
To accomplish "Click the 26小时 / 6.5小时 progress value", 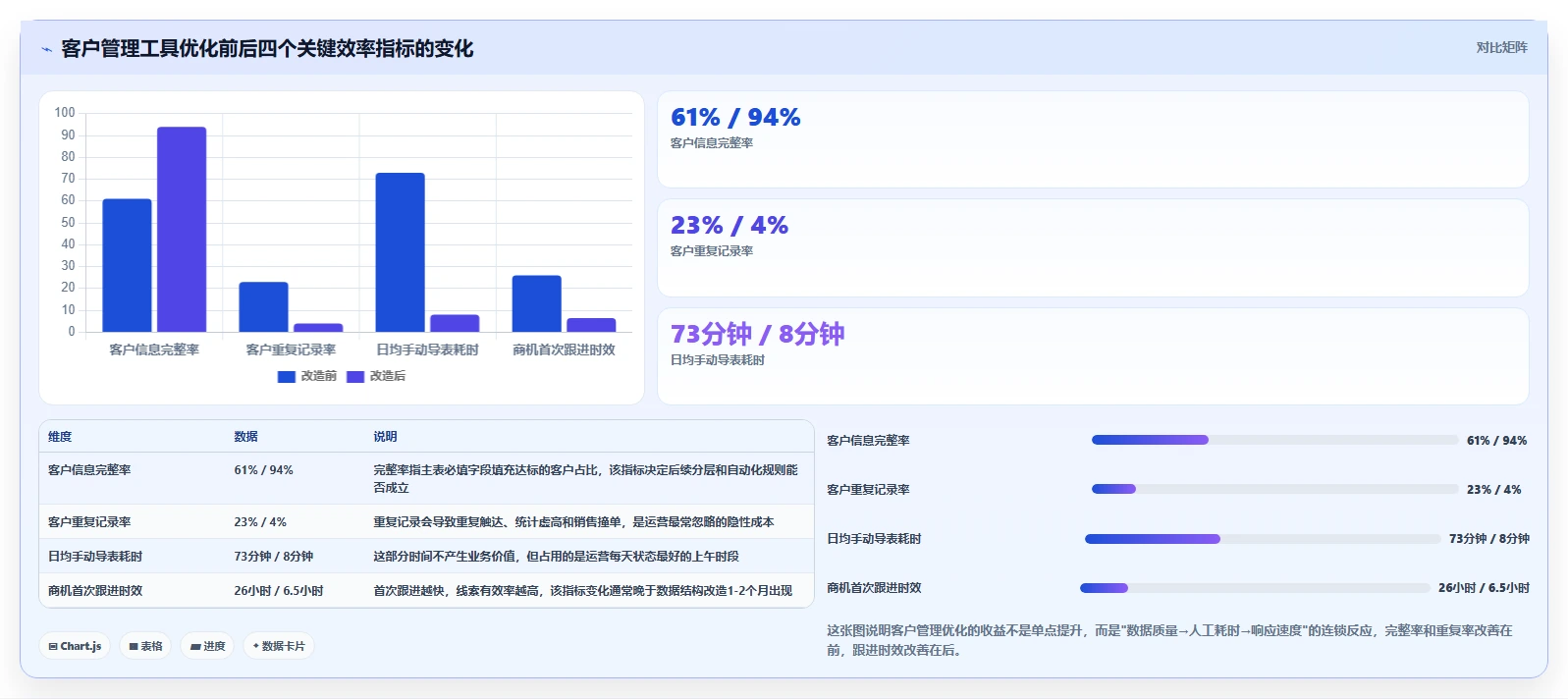I will click(x=1484, y=588).
